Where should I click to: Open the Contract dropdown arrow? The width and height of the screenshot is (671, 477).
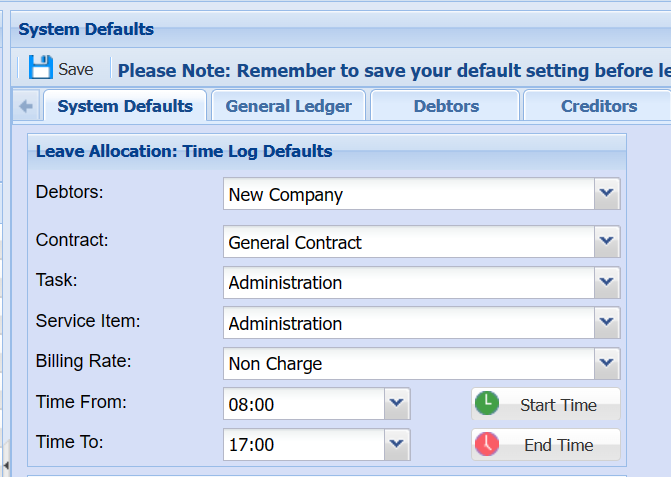pos(606,242)
